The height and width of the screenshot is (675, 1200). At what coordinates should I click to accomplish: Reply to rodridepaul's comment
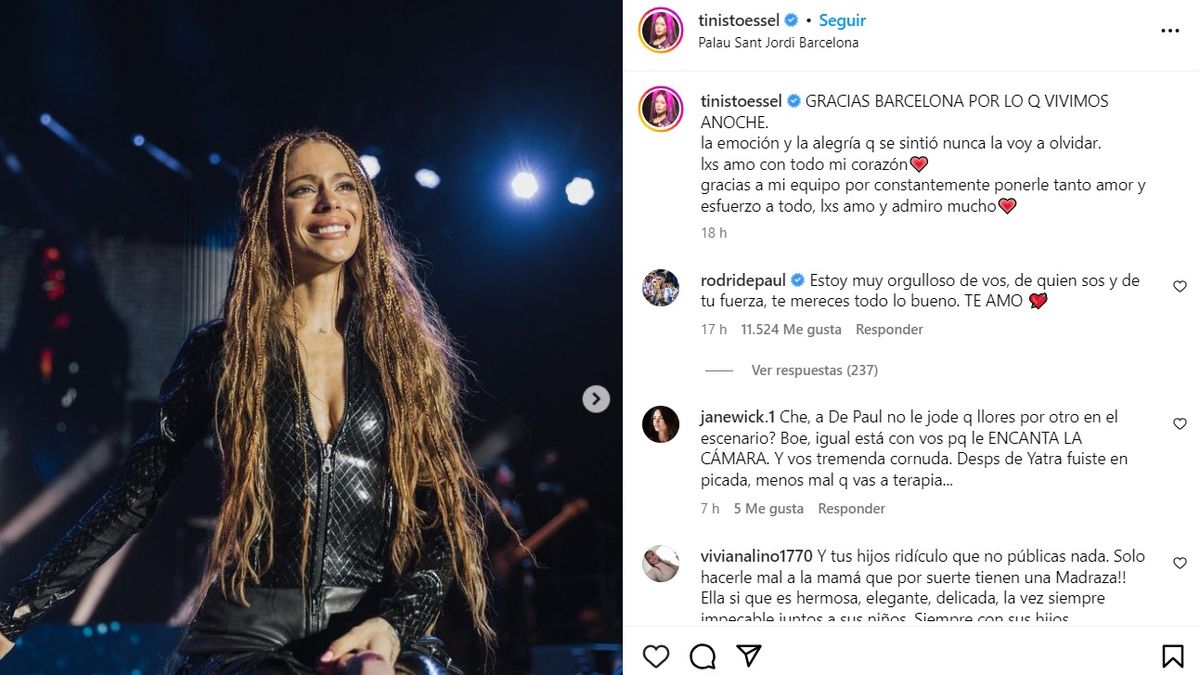889,329
